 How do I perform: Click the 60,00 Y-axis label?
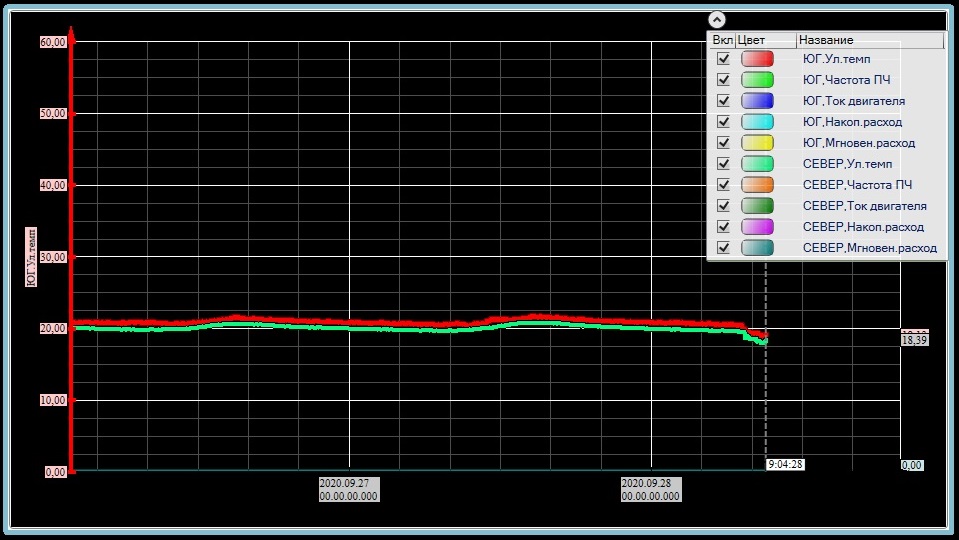click(53, 42)
